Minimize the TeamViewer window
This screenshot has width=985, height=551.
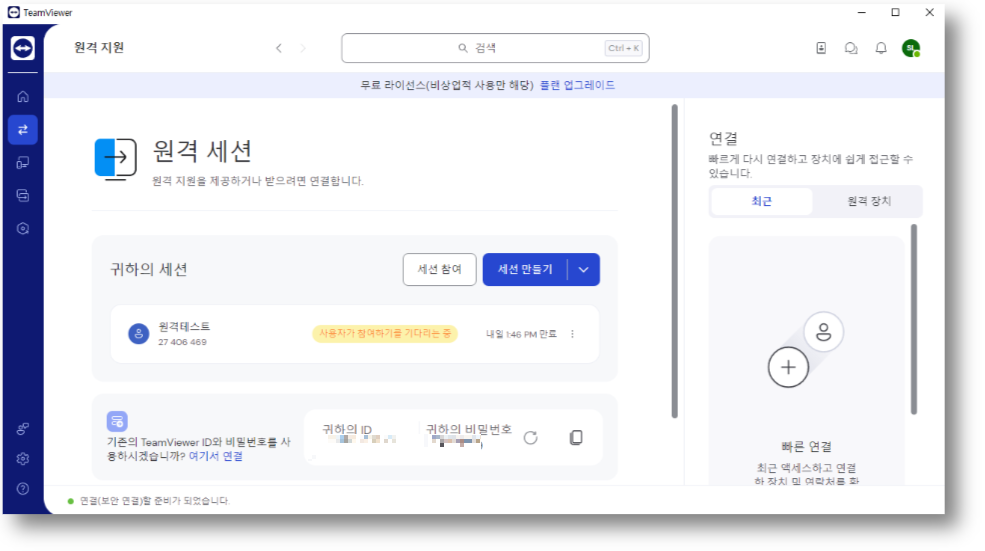(862, 13)
